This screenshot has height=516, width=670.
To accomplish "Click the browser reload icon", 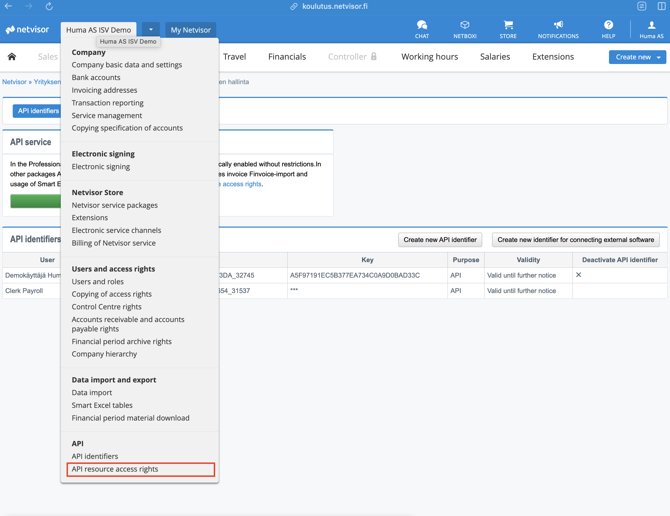I will point(49,7).
